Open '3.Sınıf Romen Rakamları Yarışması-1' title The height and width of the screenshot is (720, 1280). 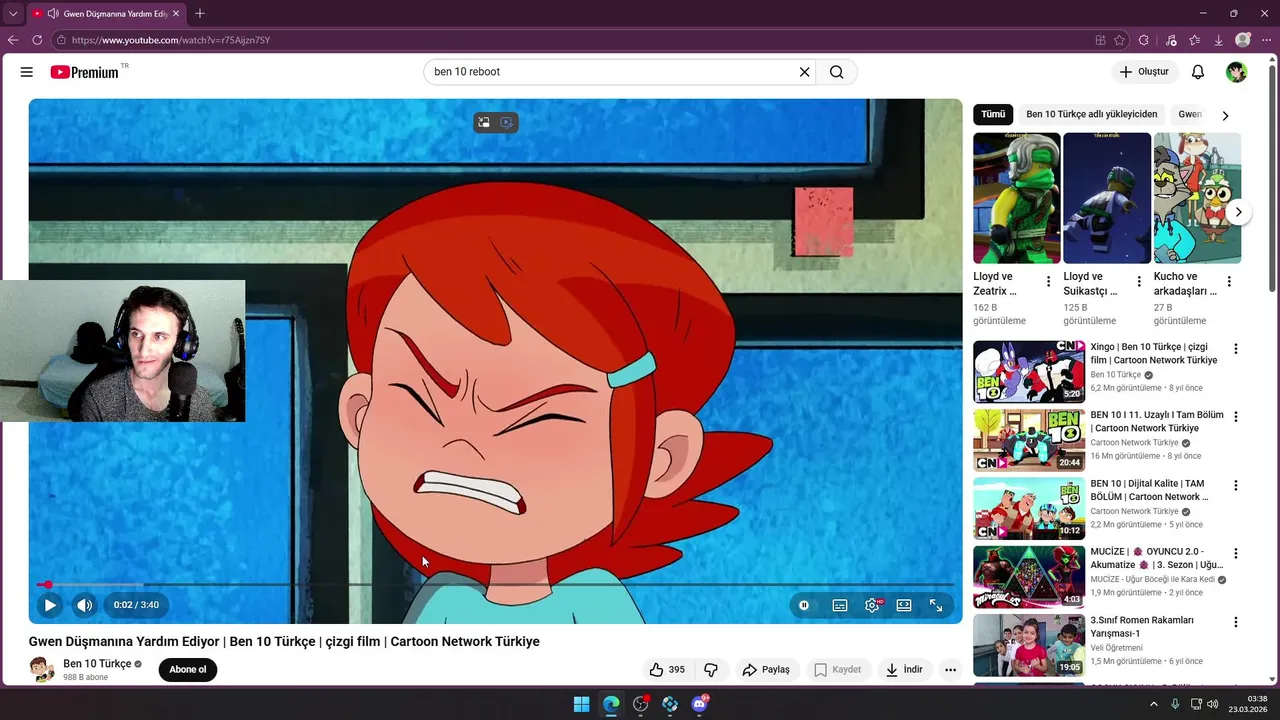pos(1142,627)
